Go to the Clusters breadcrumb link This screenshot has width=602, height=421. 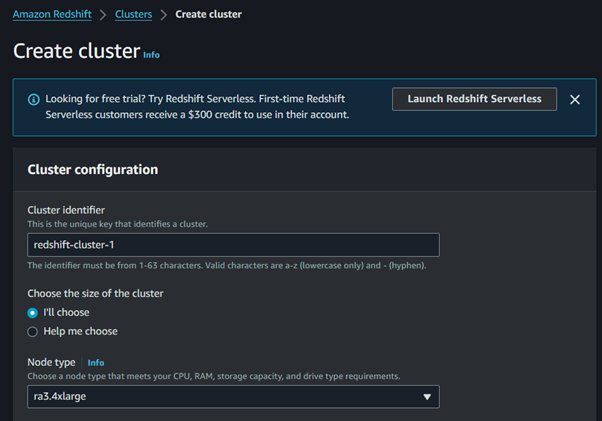[x=134, y=14]
